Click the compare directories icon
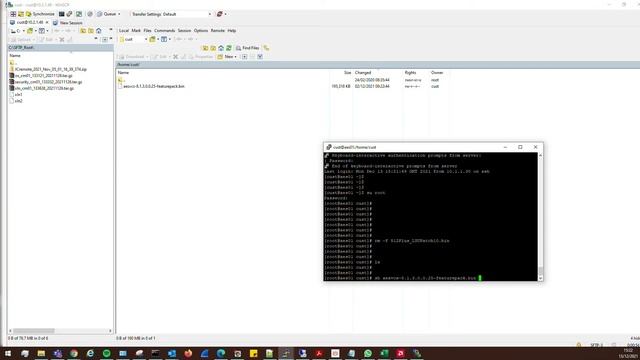Viewport: 640px width, 360px height. (x=21, y=14)
